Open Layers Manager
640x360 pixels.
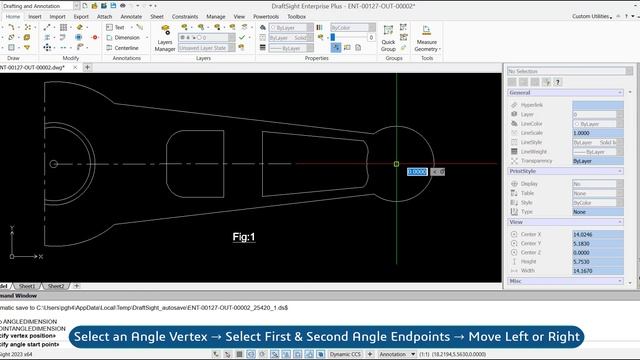pyautogui.click(x=165, y=38)
